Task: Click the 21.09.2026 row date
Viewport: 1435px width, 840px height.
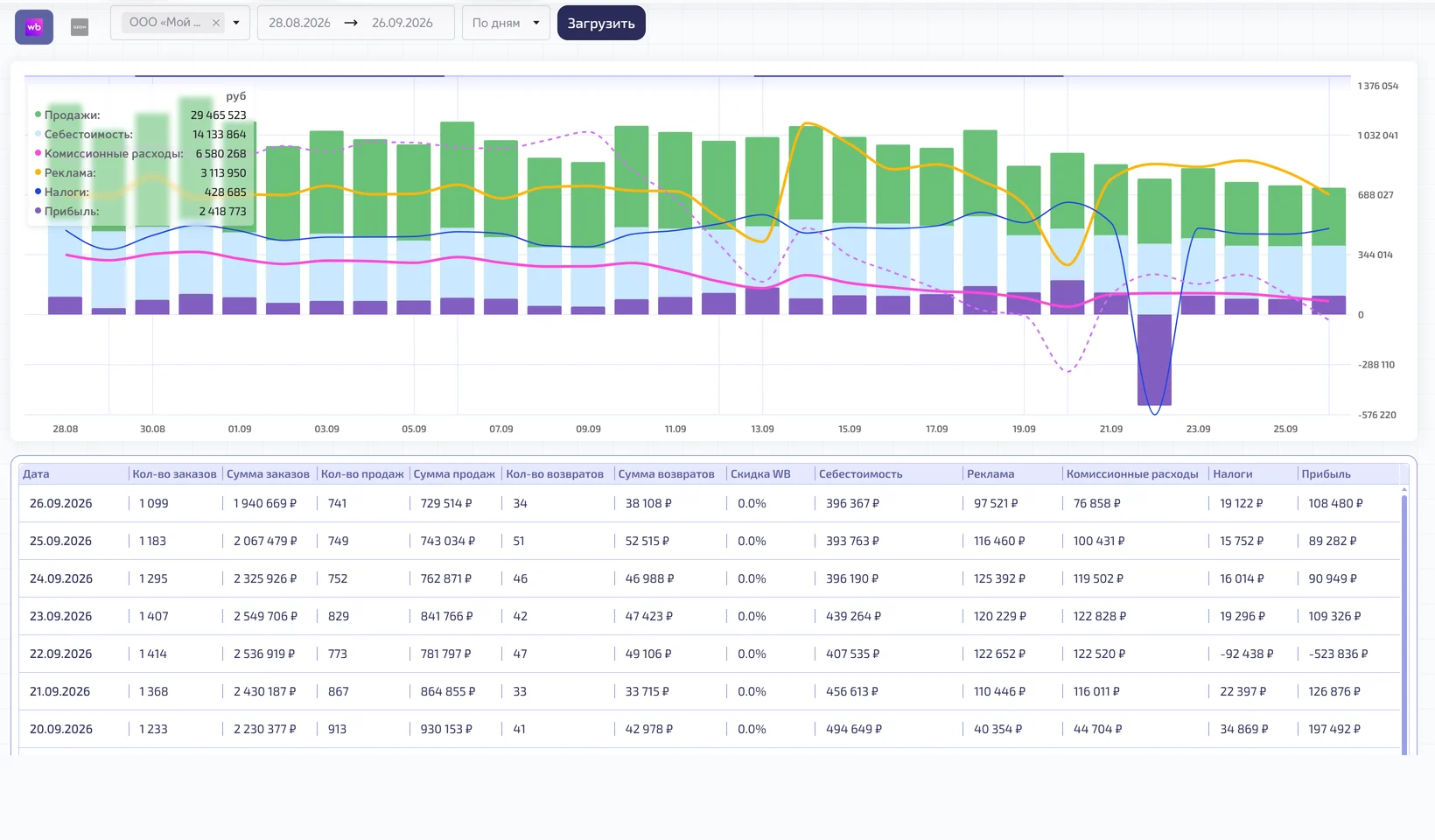Action: [60, 691]
